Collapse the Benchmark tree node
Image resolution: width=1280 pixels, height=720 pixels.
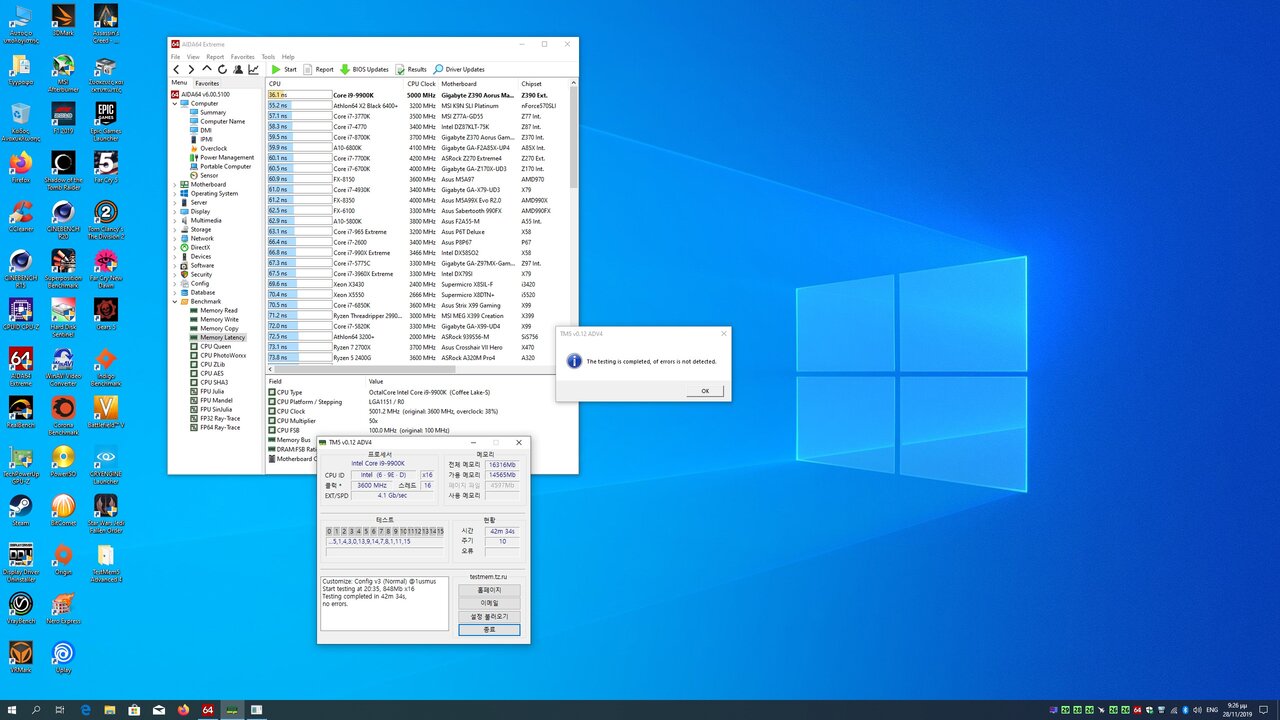(x=174, y=301)
